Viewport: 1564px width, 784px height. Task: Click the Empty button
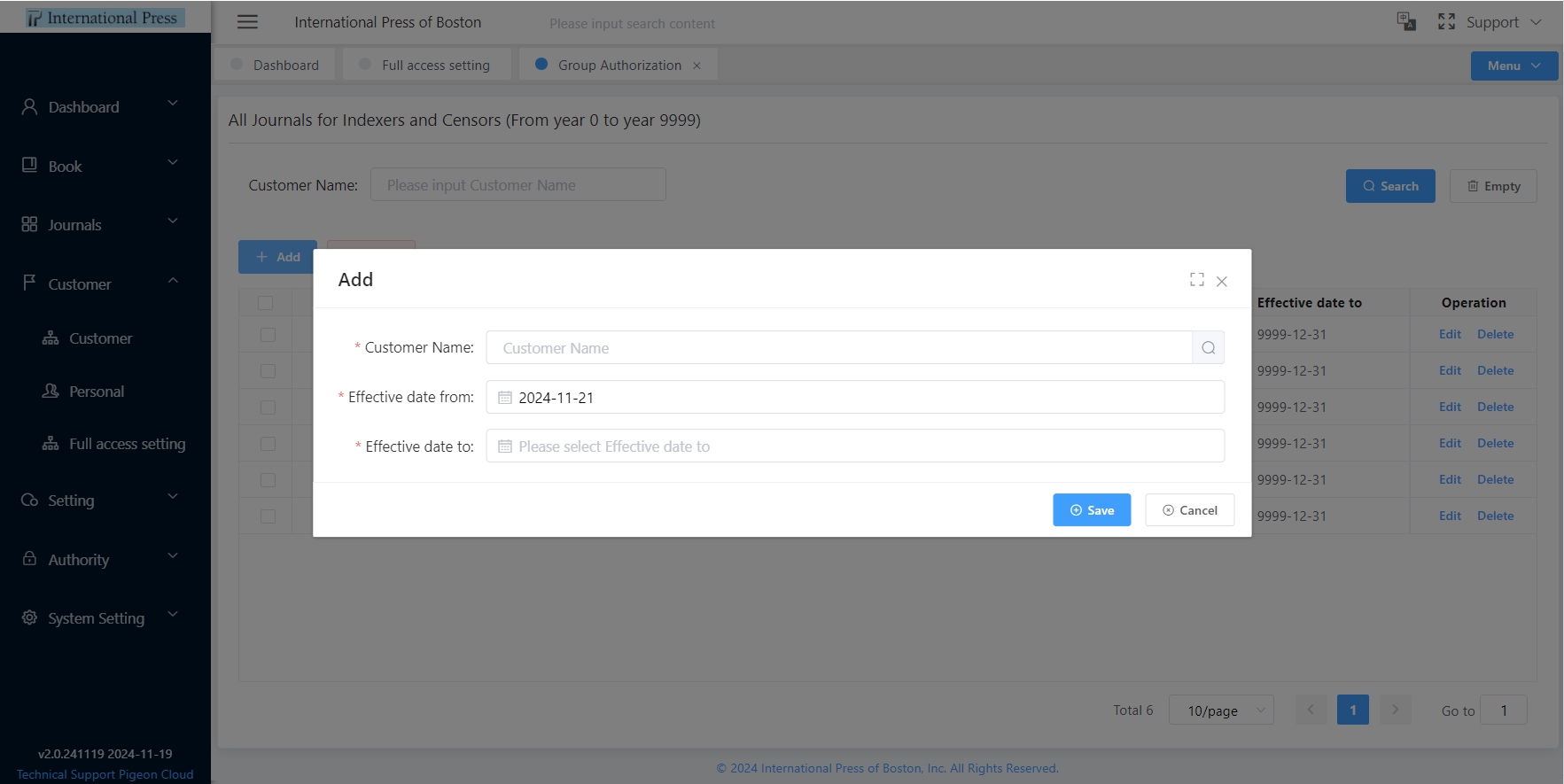tap(1493, 186)
